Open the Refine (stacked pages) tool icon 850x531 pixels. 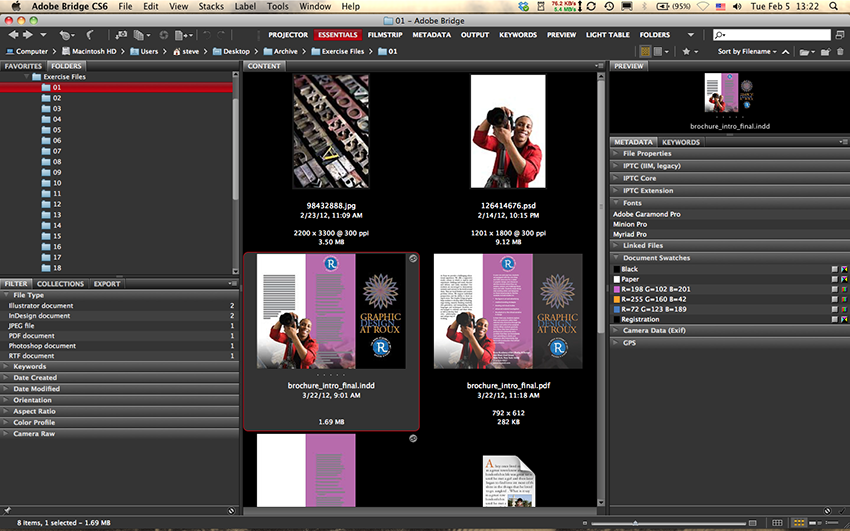[141, 35]
